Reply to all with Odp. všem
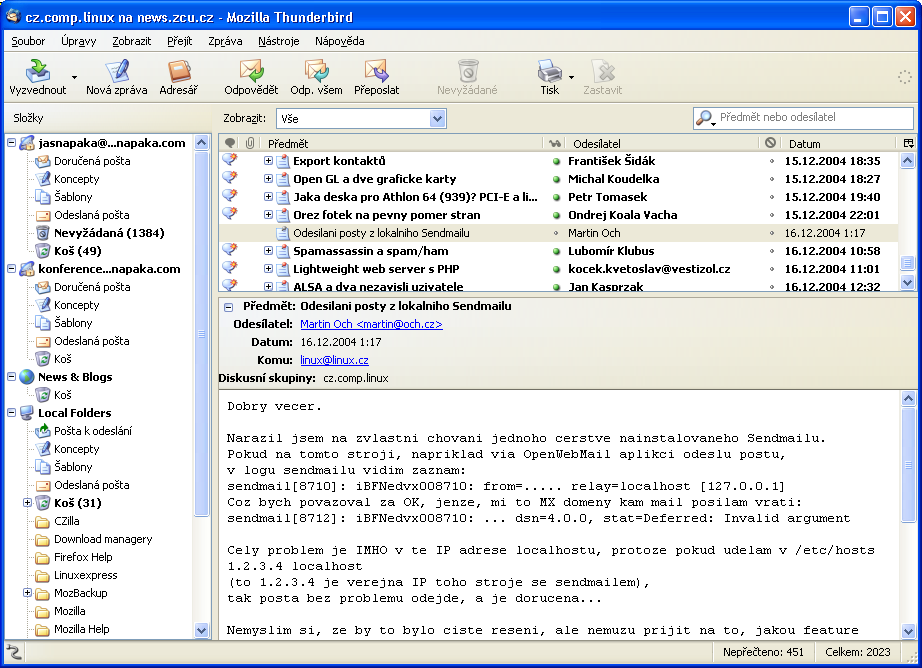The width and height of the screenshot is (922, 668). tap(316, 71)
